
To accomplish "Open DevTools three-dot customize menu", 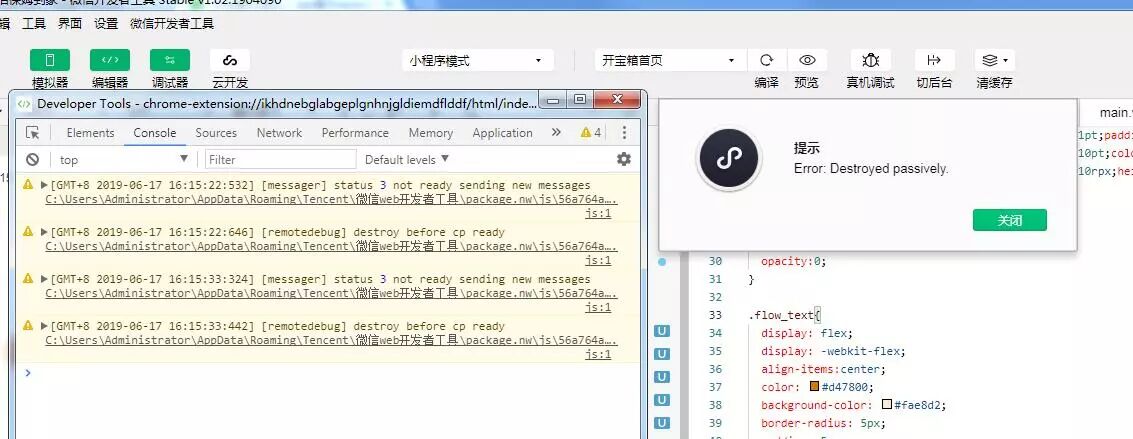I will point(624,133).
